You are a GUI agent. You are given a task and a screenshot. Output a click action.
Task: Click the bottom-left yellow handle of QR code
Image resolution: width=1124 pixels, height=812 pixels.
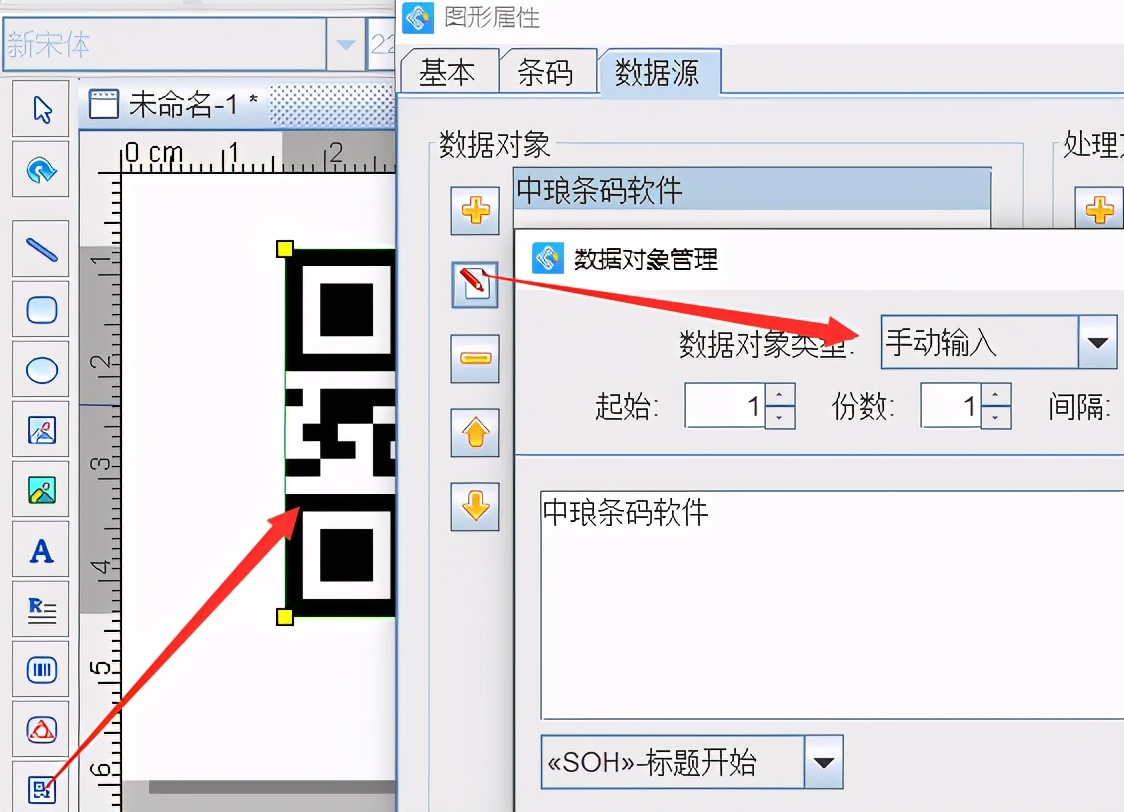[x=285, y=617]
